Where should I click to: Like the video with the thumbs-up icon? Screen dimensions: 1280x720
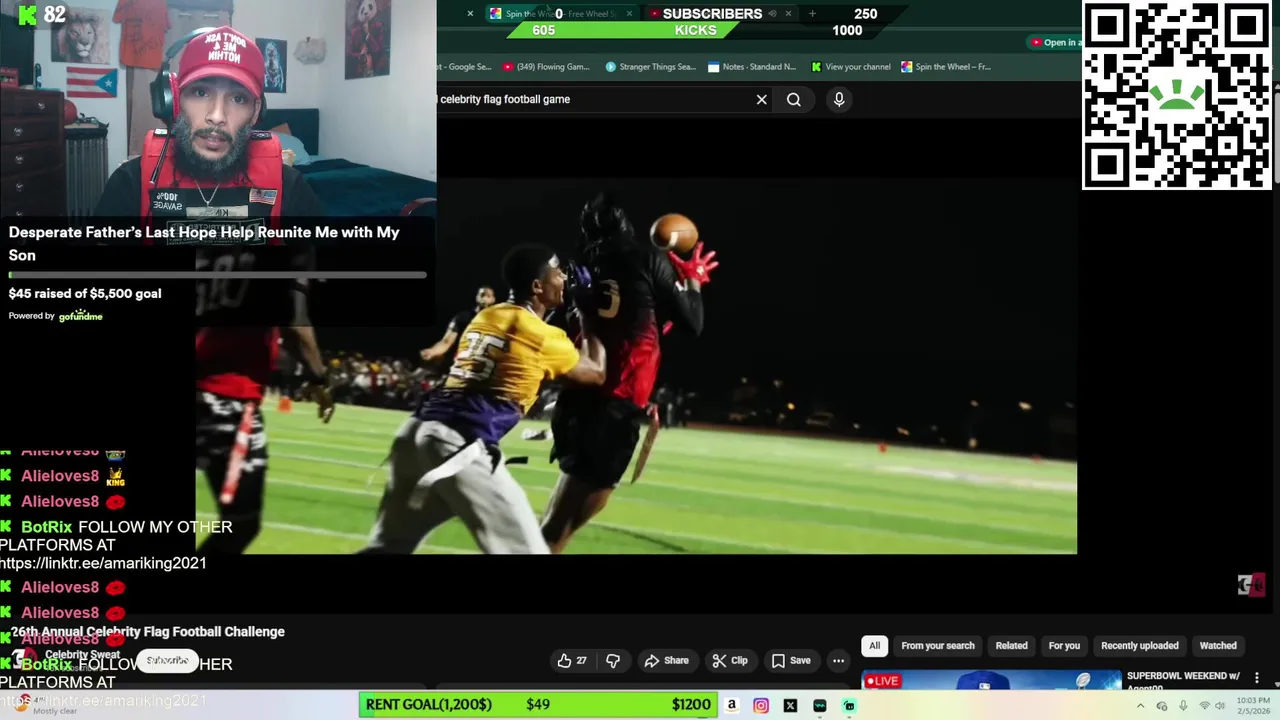(572, 661)
